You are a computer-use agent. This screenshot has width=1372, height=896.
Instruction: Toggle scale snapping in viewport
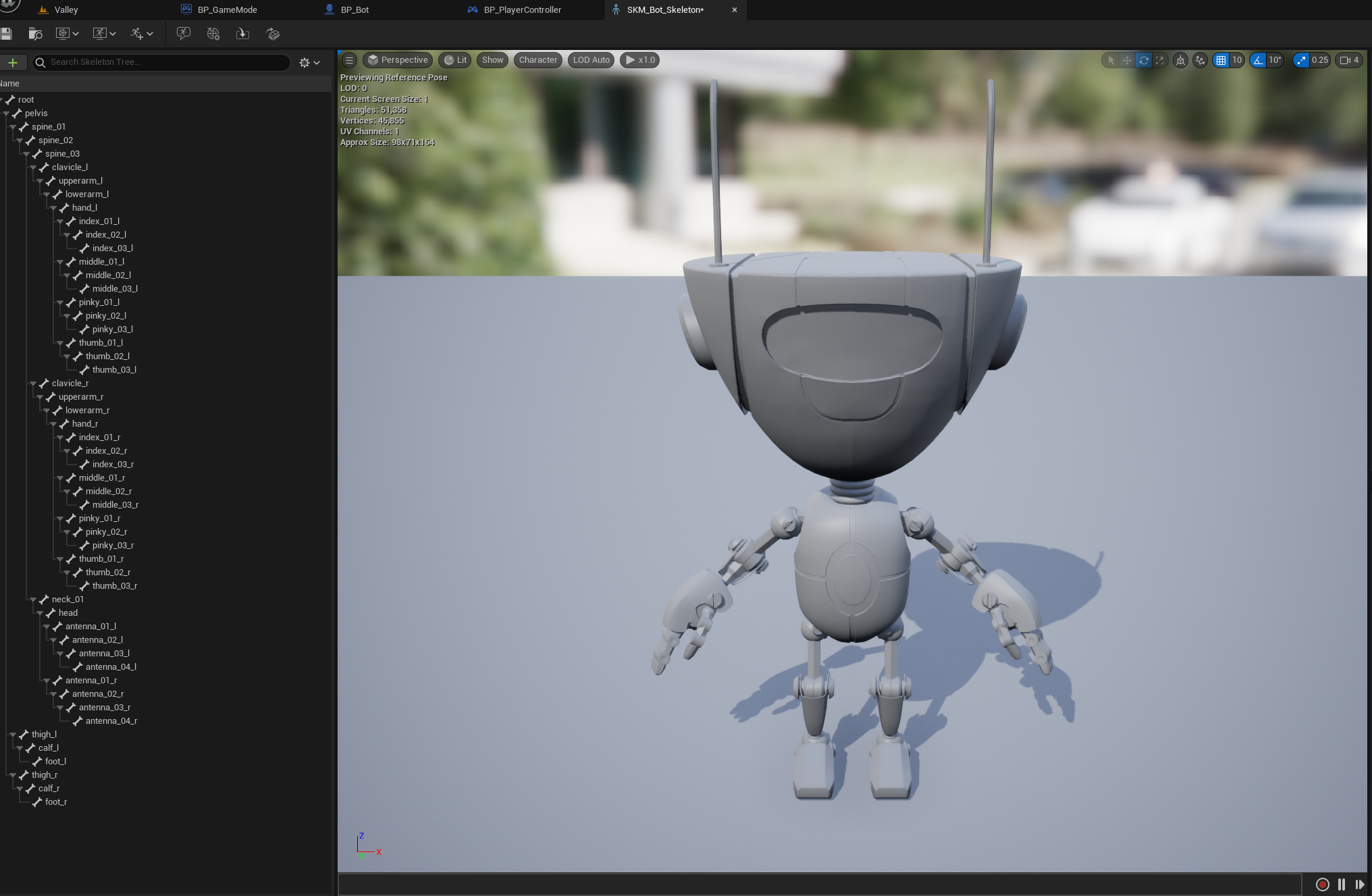[x=1301, y=60]
